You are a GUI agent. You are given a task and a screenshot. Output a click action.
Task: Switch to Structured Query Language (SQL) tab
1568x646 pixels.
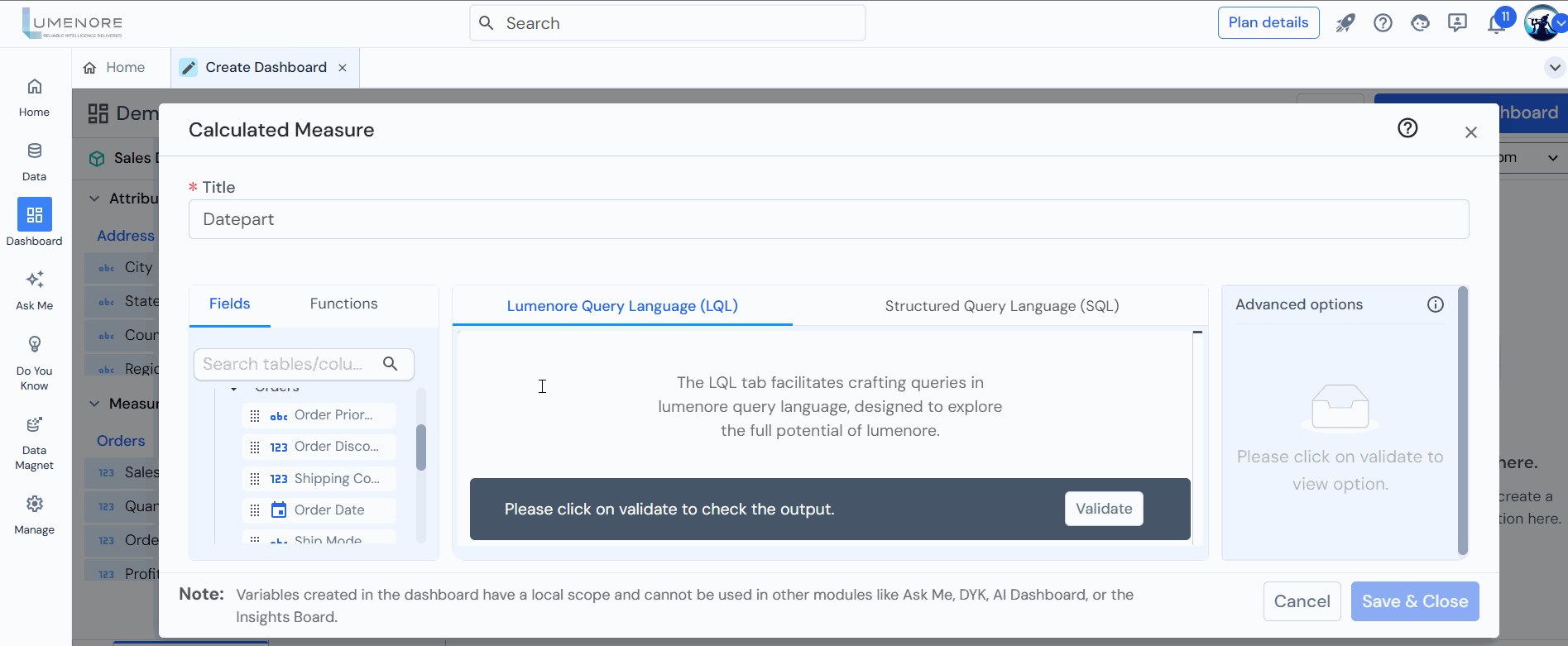click(x=1001, y=306)
